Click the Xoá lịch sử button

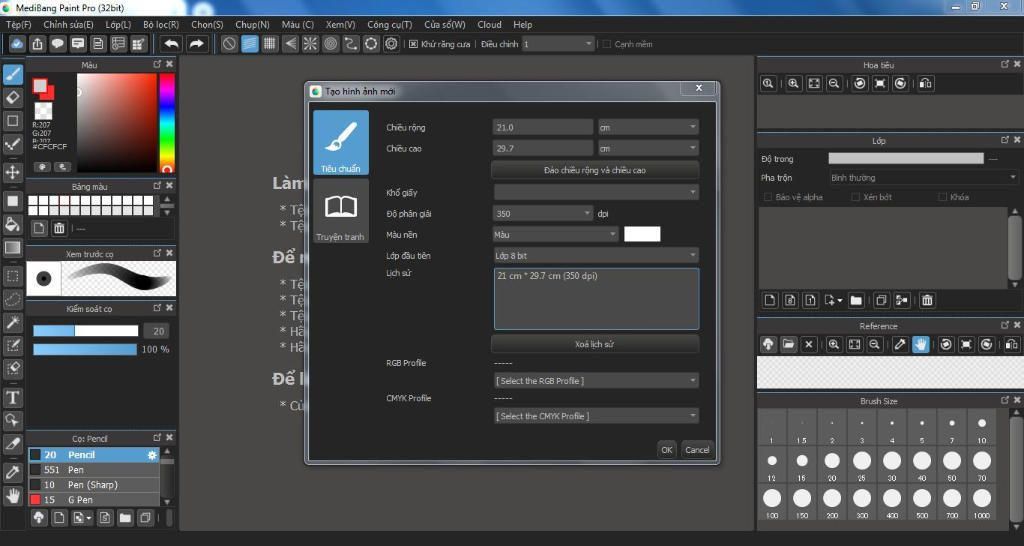click(594, 344)
